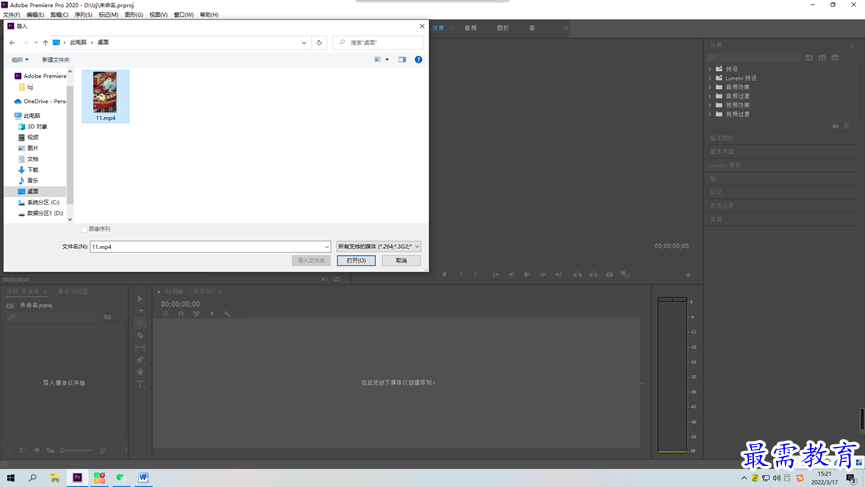Click the help icon in import dialog
The height and width of the screenshot is (487, 865).
tap(418, 60)
